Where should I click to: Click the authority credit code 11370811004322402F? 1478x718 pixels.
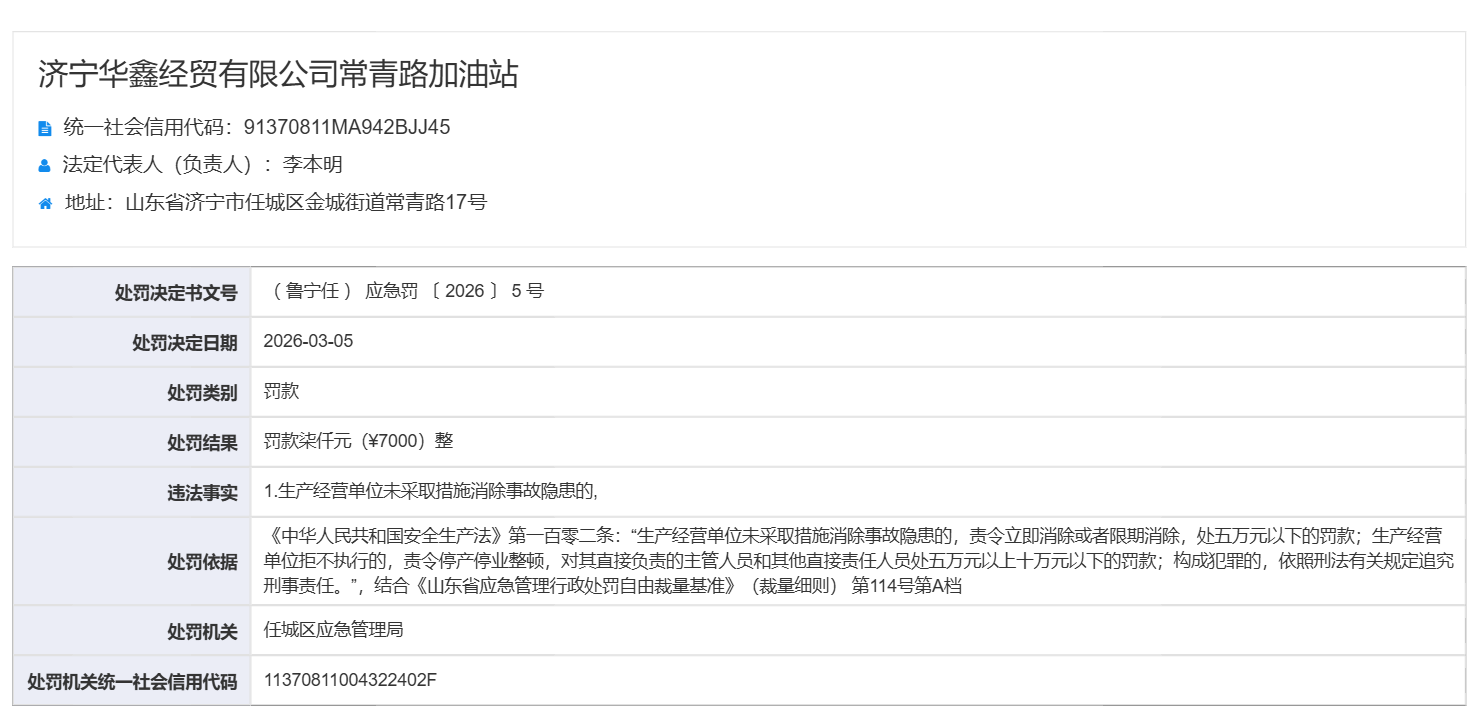coord(350,680)
